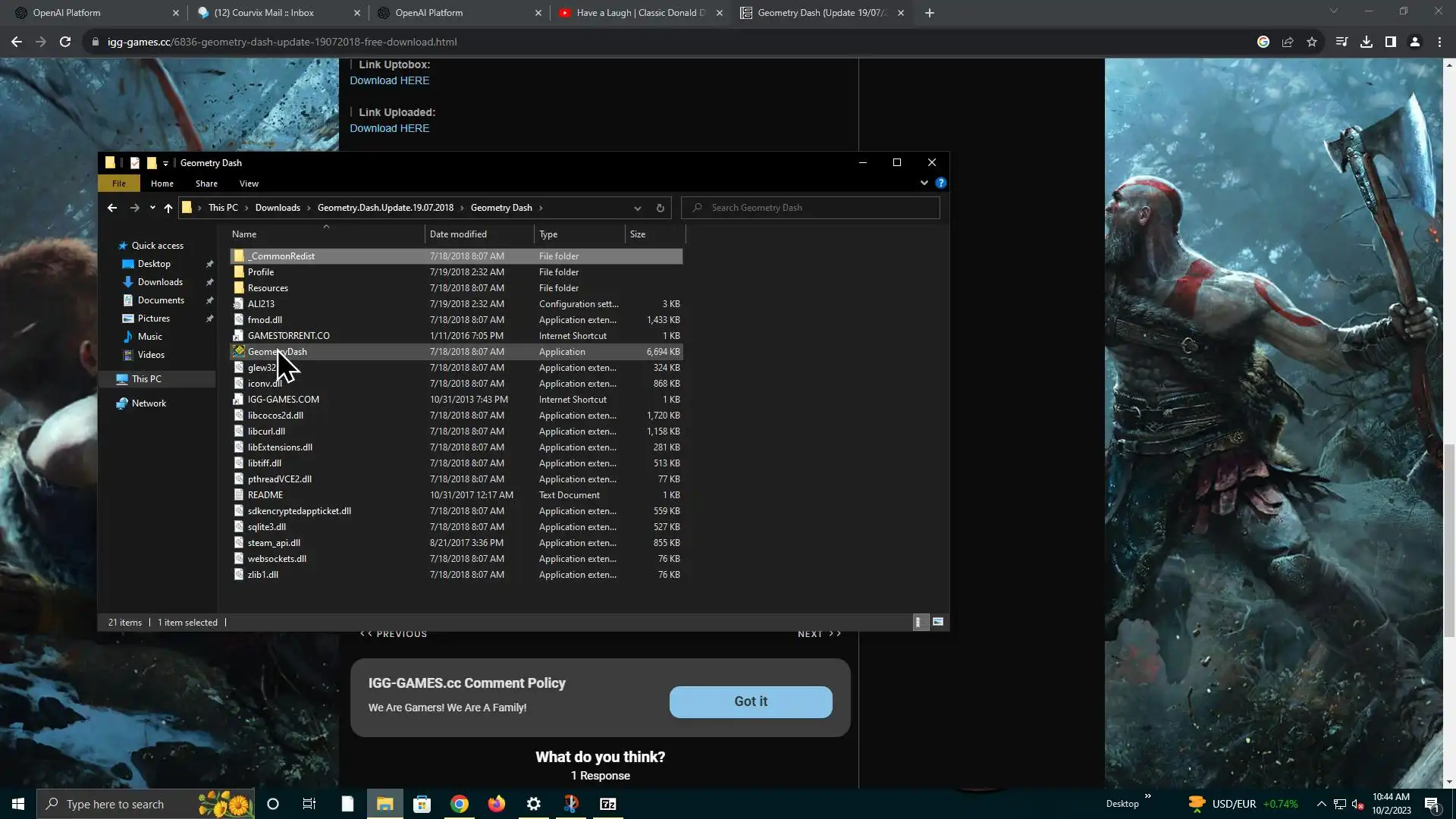Bookmark this page with the star icon
Image resolution: width=1456 pixels, height=819 pixels.
(x=1311, y=42)
